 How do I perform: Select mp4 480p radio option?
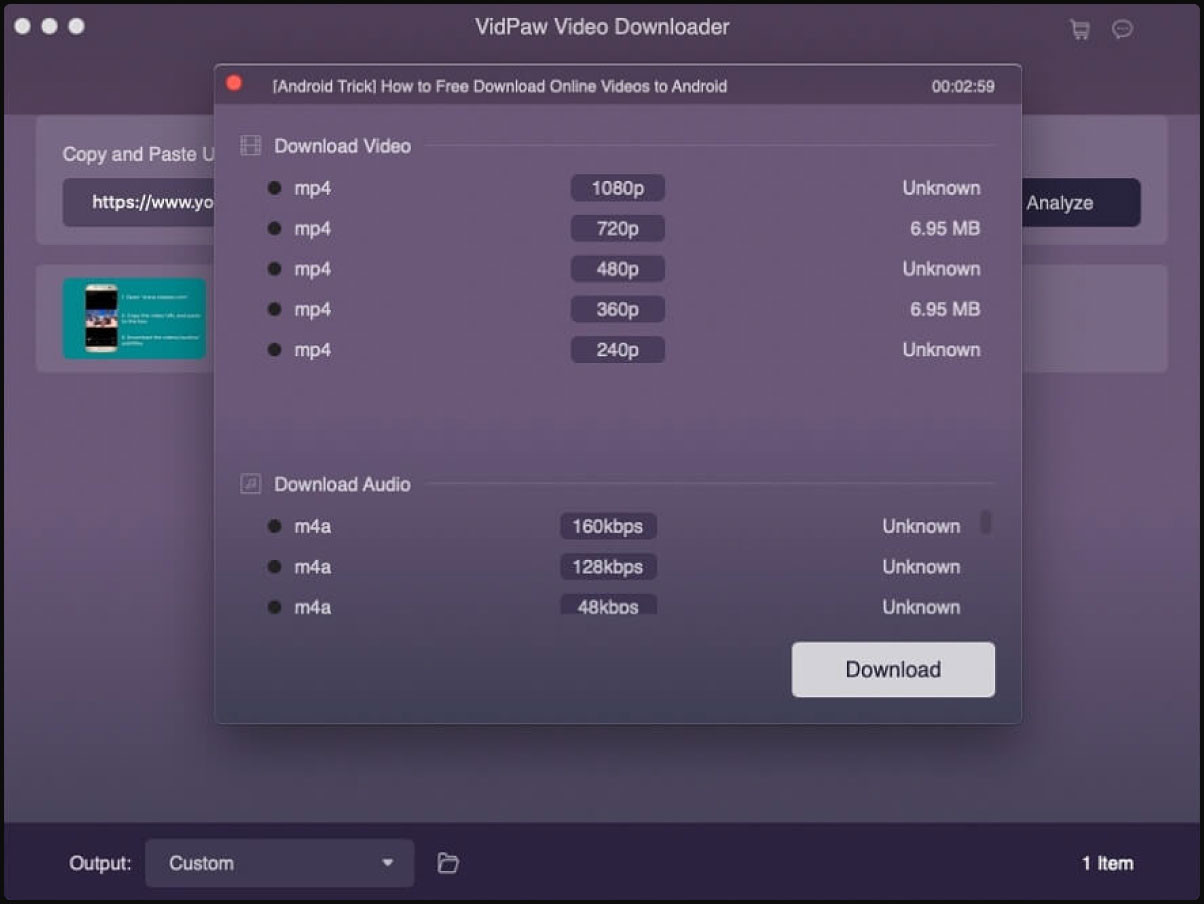(274, 269)
